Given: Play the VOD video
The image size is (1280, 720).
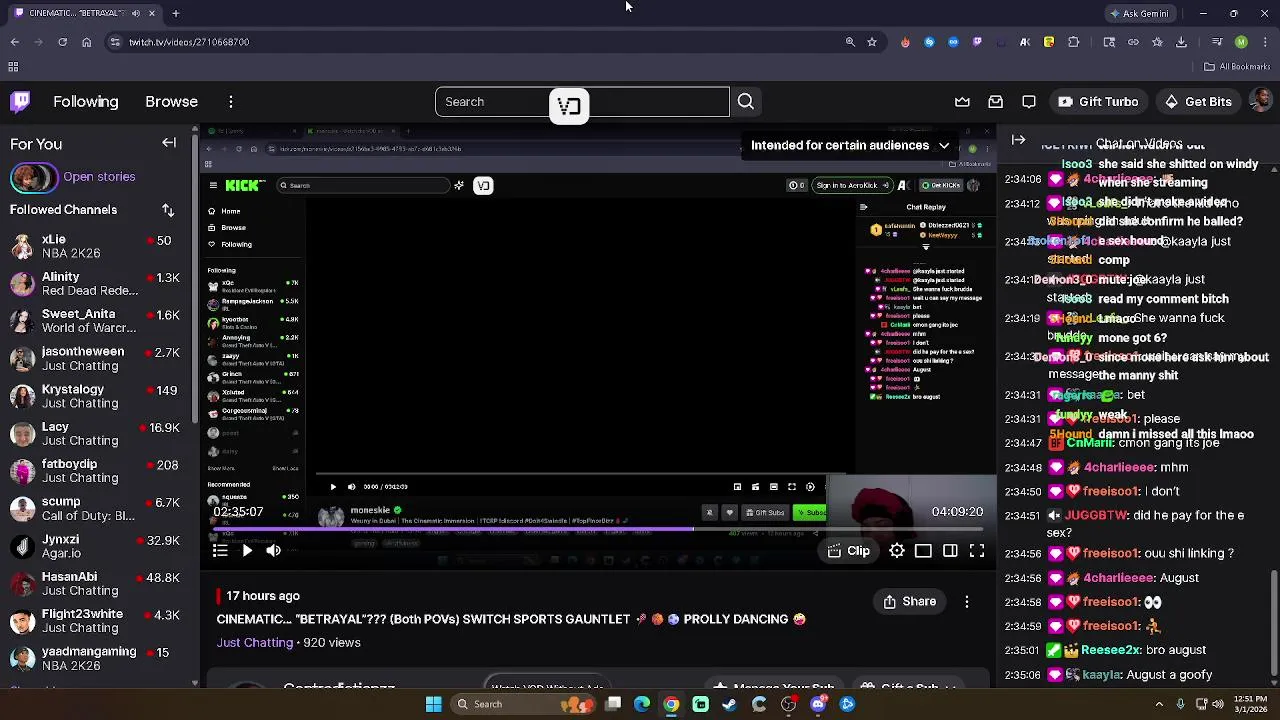Looking at the screenshot, I should click(247, 550).
